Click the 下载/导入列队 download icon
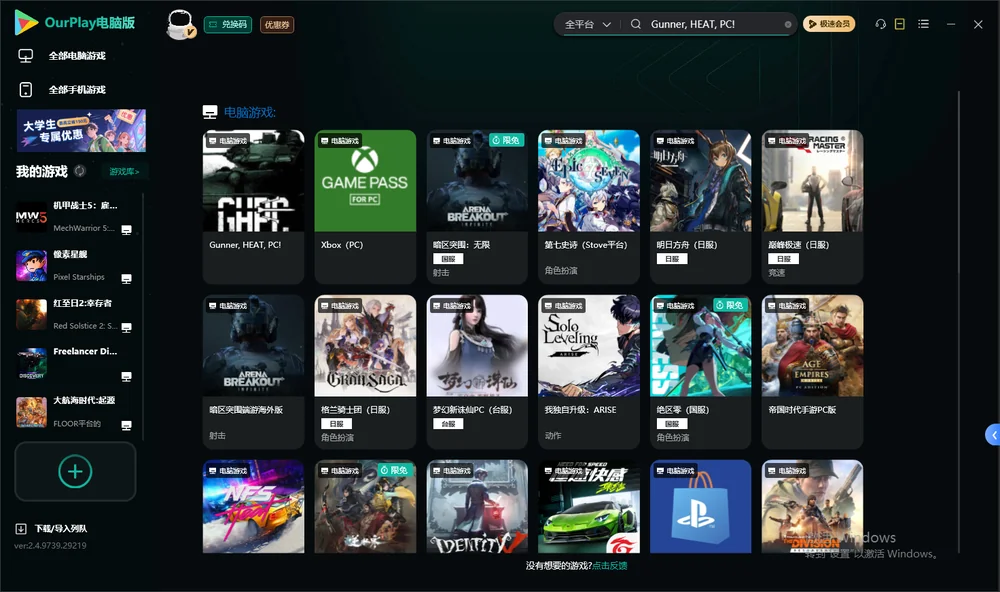 21,528
